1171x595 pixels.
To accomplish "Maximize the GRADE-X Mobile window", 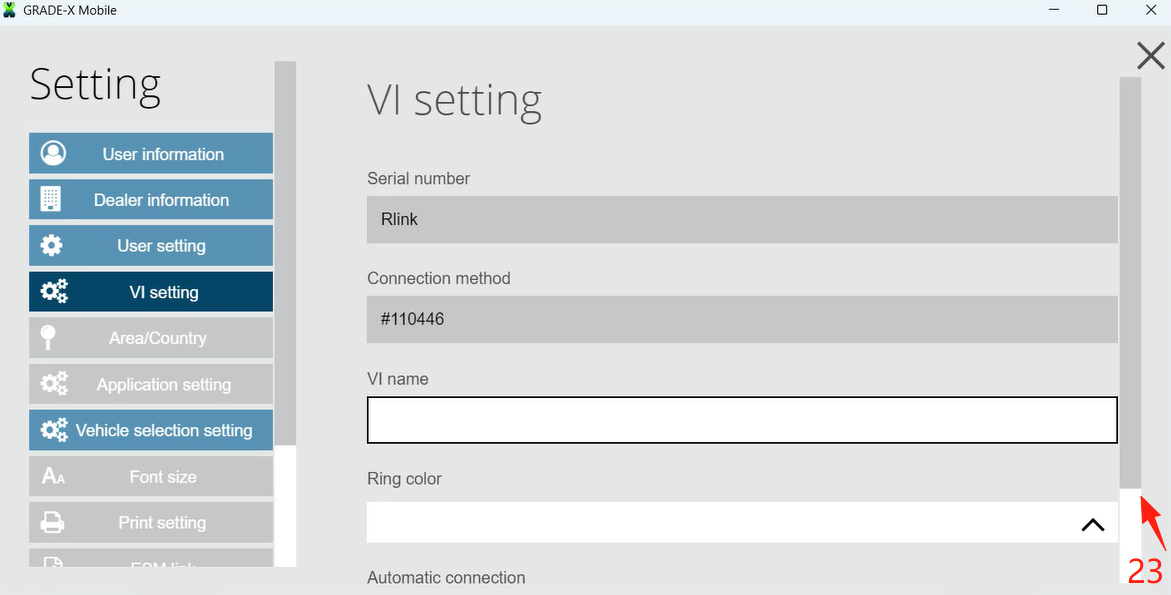I will 1102,10.
